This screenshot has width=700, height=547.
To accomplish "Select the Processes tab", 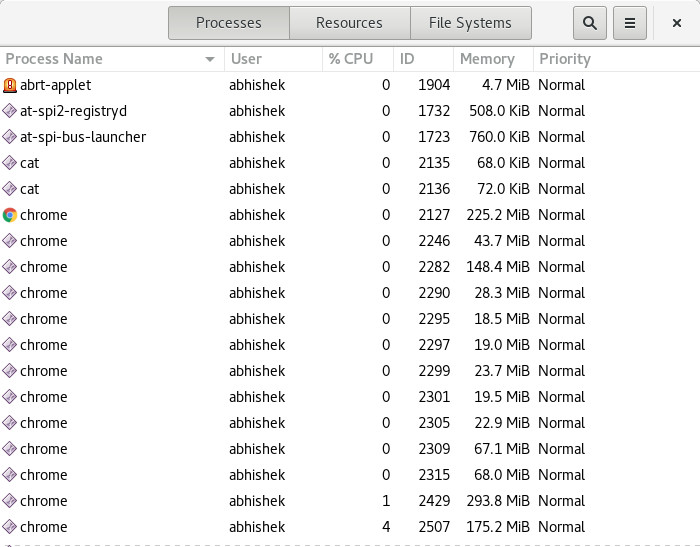I will click(228, 23).
